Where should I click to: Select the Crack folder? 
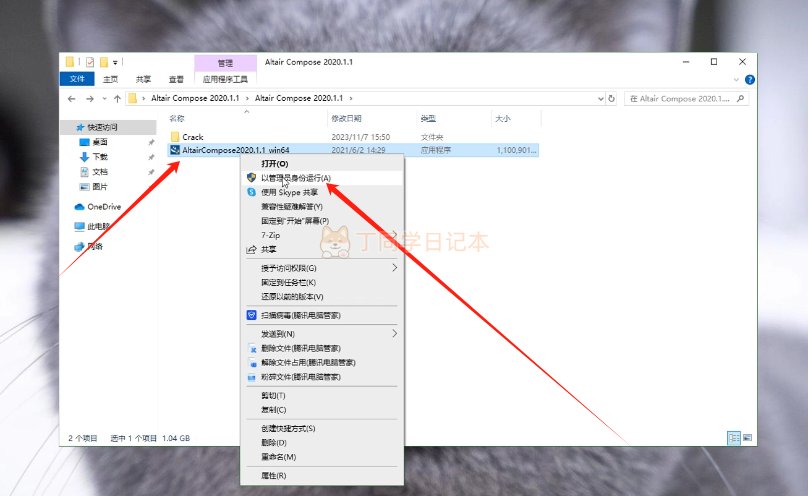193,137
